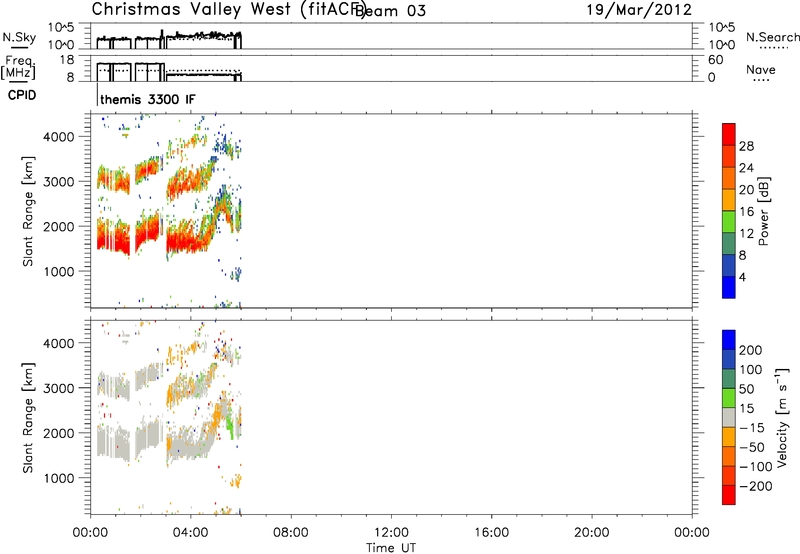Click the date '19/Mar/2012'
Viewport: 800px width, 554px height.
click(x=639, y=10)
